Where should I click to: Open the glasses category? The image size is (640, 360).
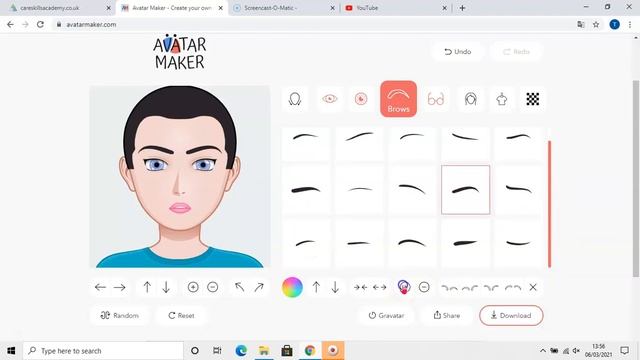tap(436, 99)
